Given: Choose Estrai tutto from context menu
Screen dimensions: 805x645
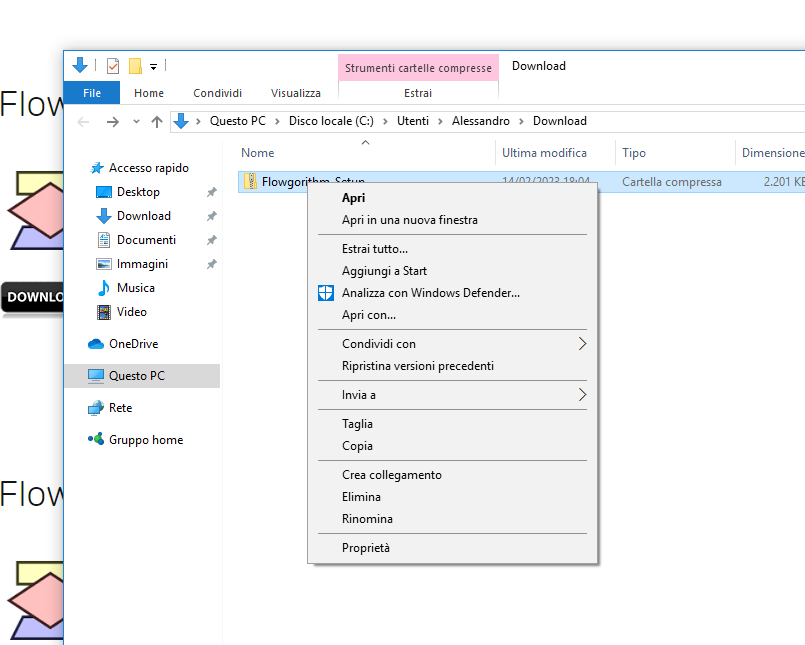Looking at the screenshot, I should pyautogui.click(x=374, y=249).
